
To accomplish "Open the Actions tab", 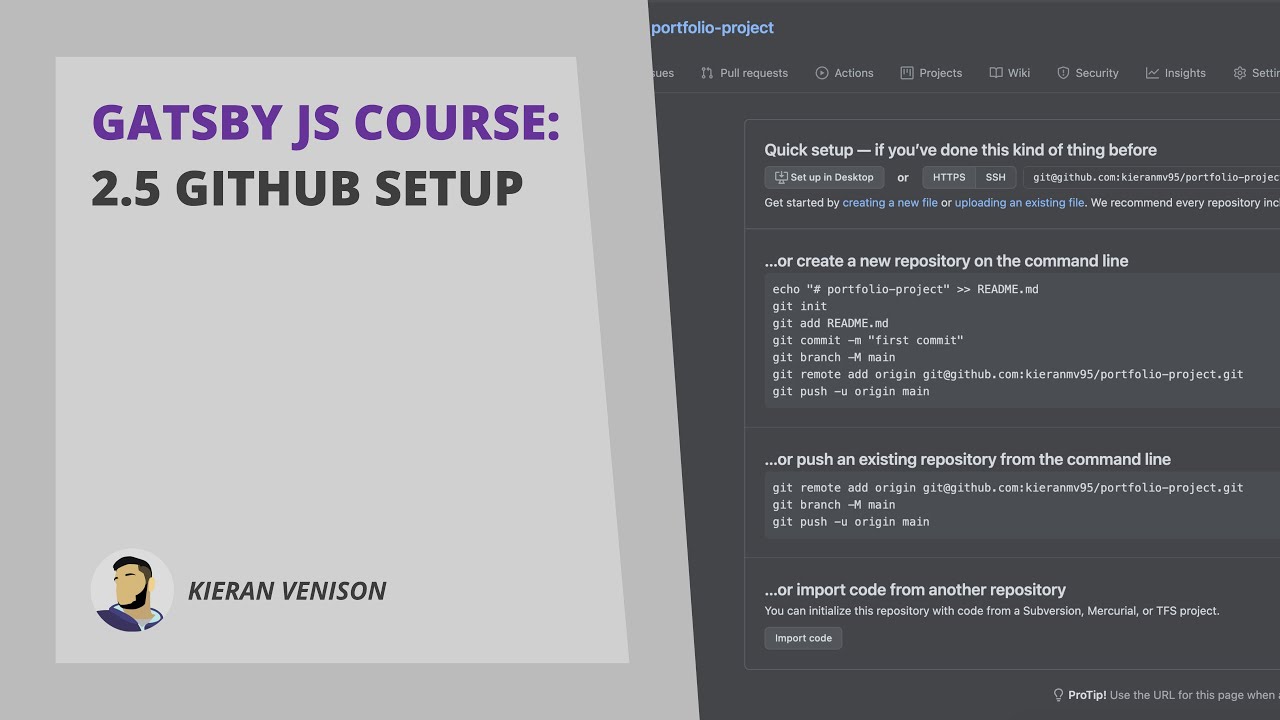I will pos(844,73).
